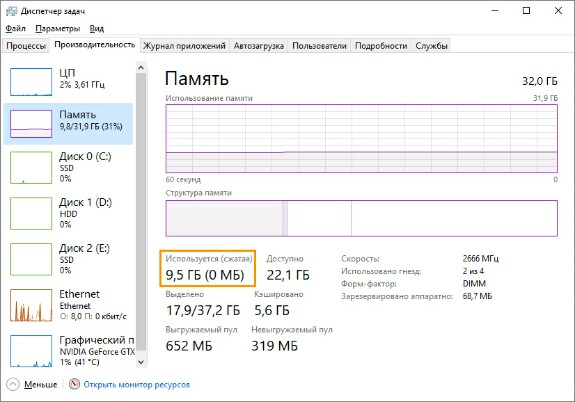Click the Меньше button label

41,384
